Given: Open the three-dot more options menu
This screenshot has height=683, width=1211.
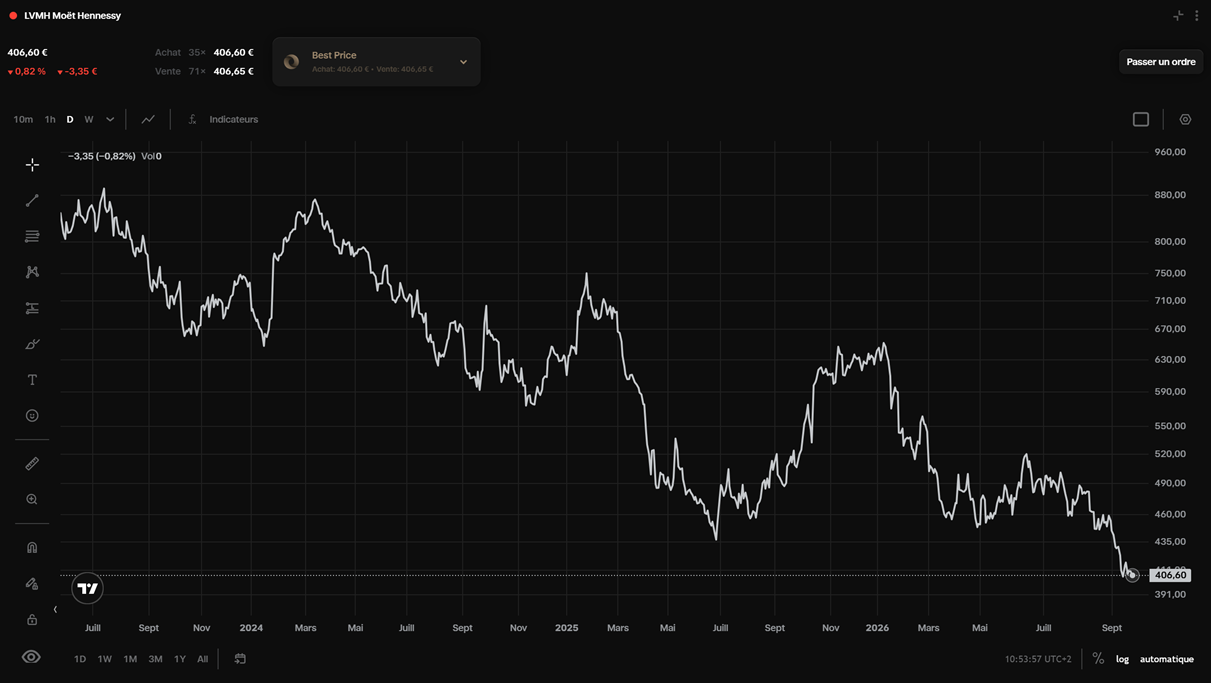Looking at the screenshot, I should point(1197,16).
